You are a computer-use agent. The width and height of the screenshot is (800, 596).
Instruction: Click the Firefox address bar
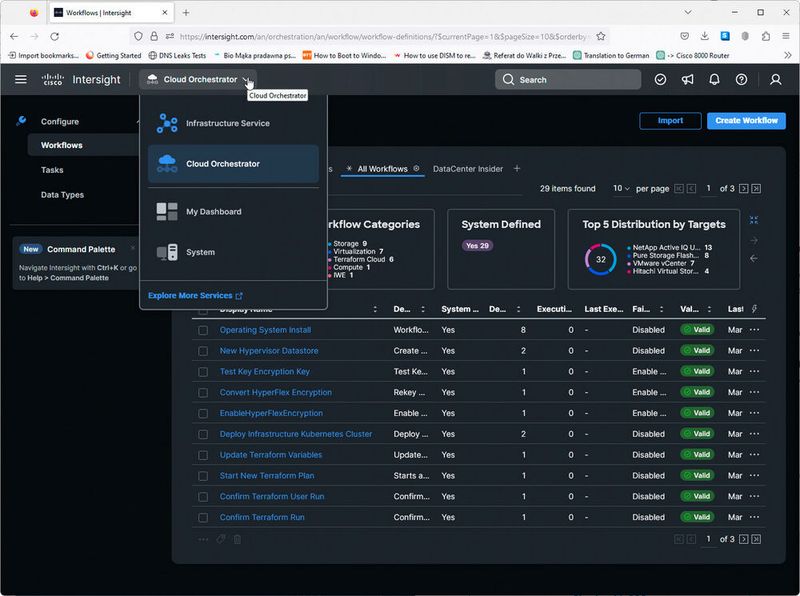[x=383, y=36]
